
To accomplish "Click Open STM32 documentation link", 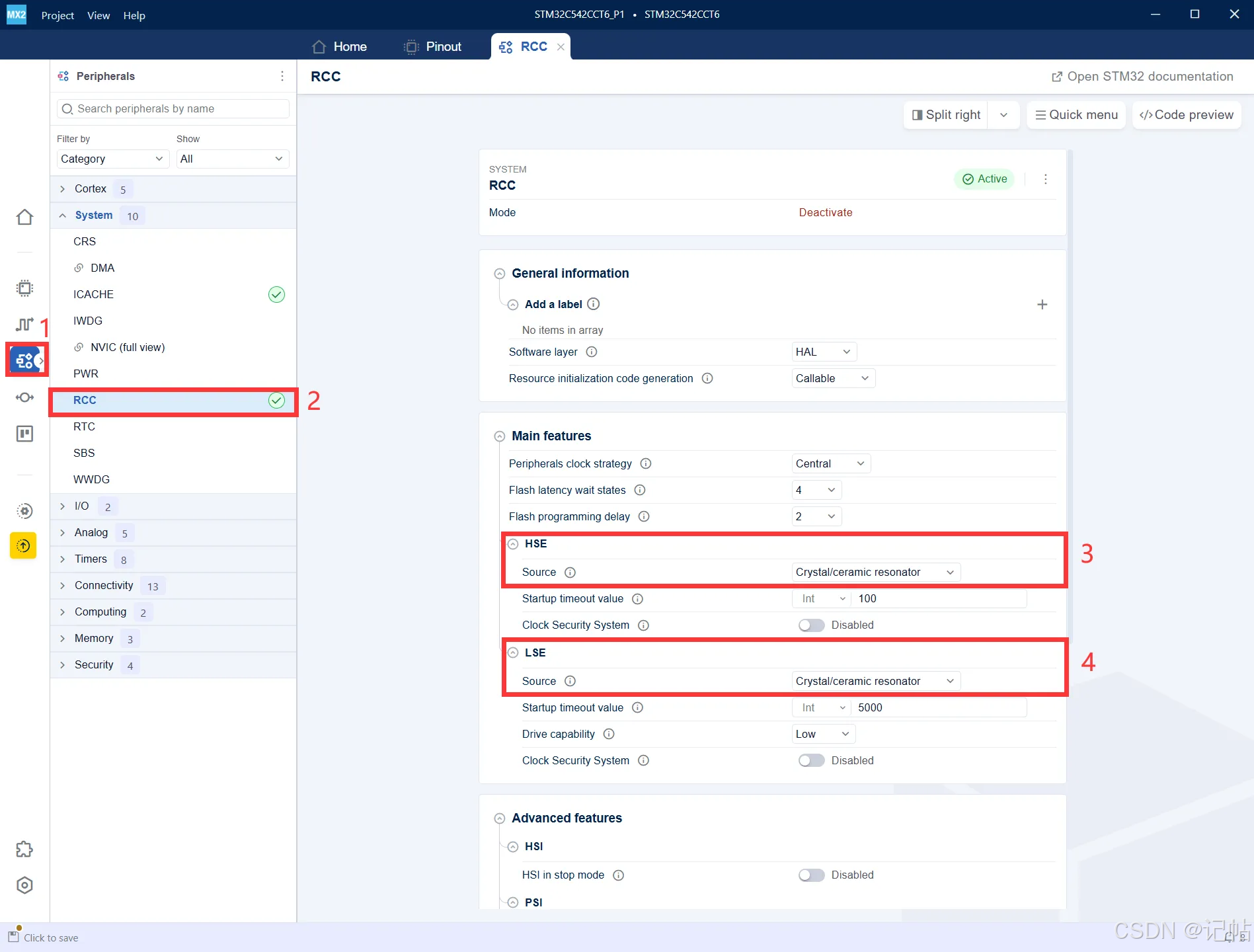I will 1142,77.
